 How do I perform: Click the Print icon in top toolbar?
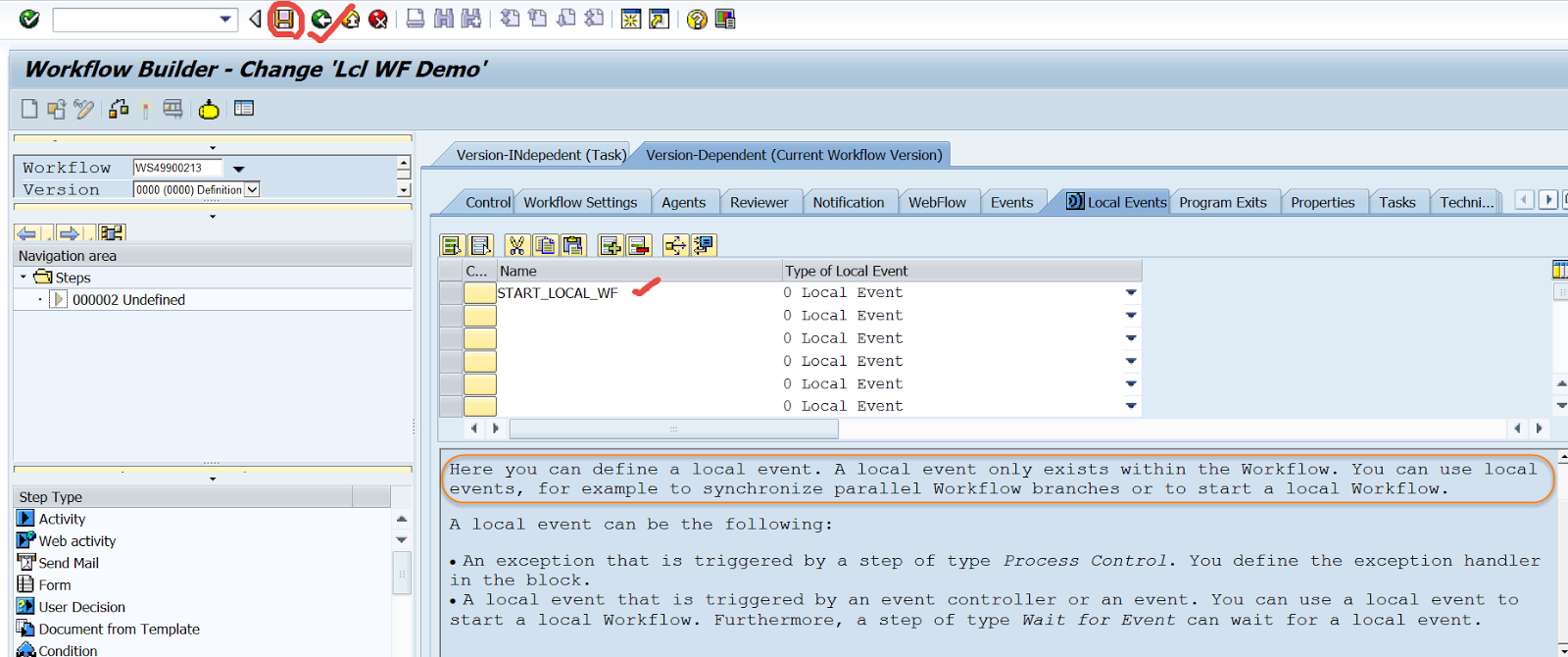(416, 19)
